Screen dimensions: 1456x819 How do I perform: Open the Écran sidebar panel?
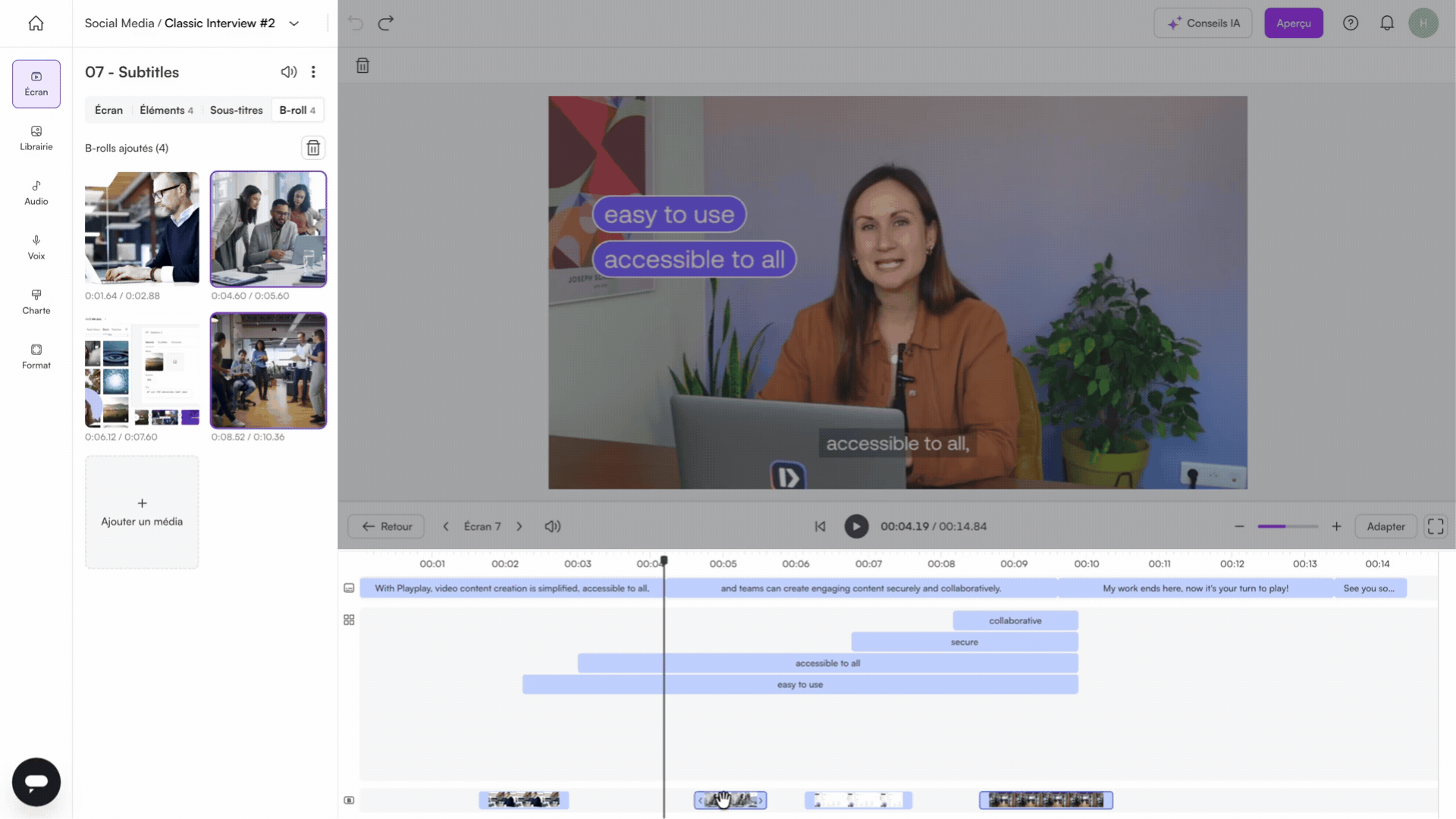[x=36, y=83]
